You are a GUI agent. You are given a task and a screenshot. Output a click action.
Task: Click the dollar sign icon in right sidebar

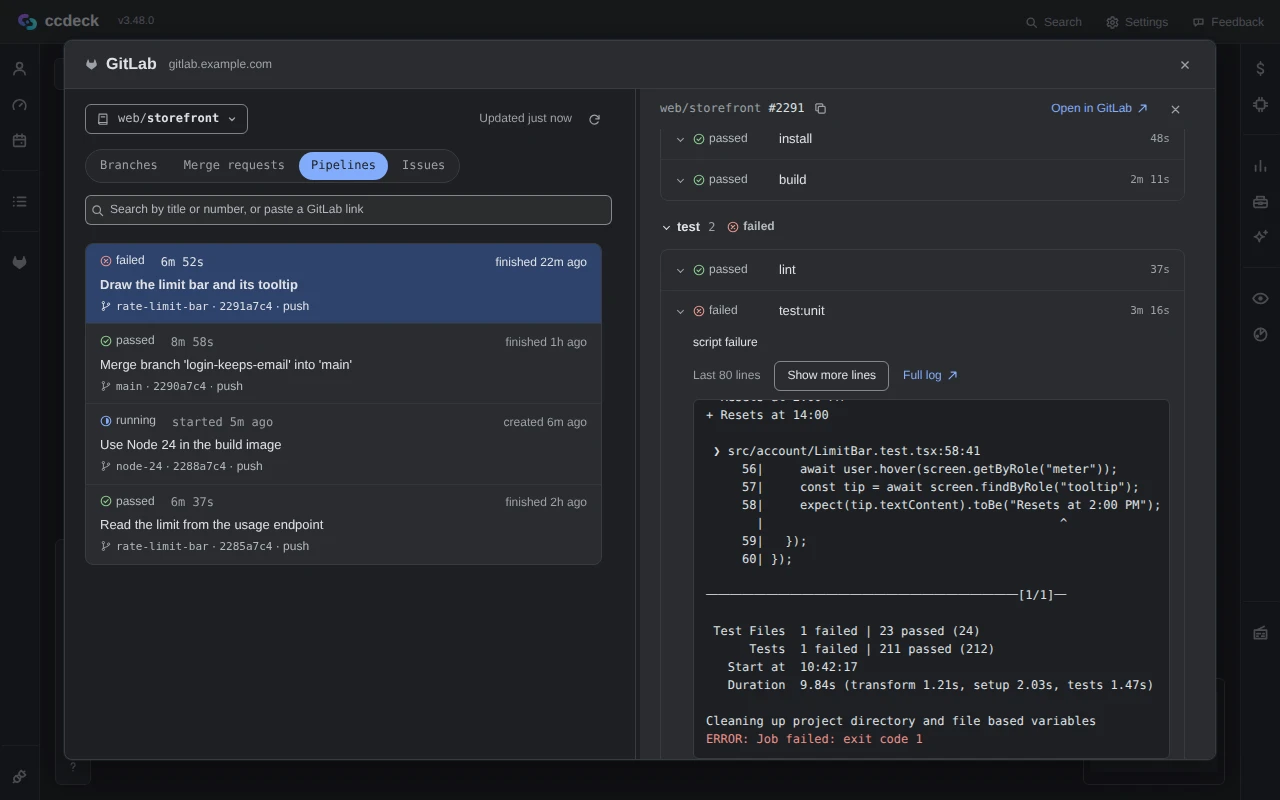pyautogui.click(x=1260, y=68)
